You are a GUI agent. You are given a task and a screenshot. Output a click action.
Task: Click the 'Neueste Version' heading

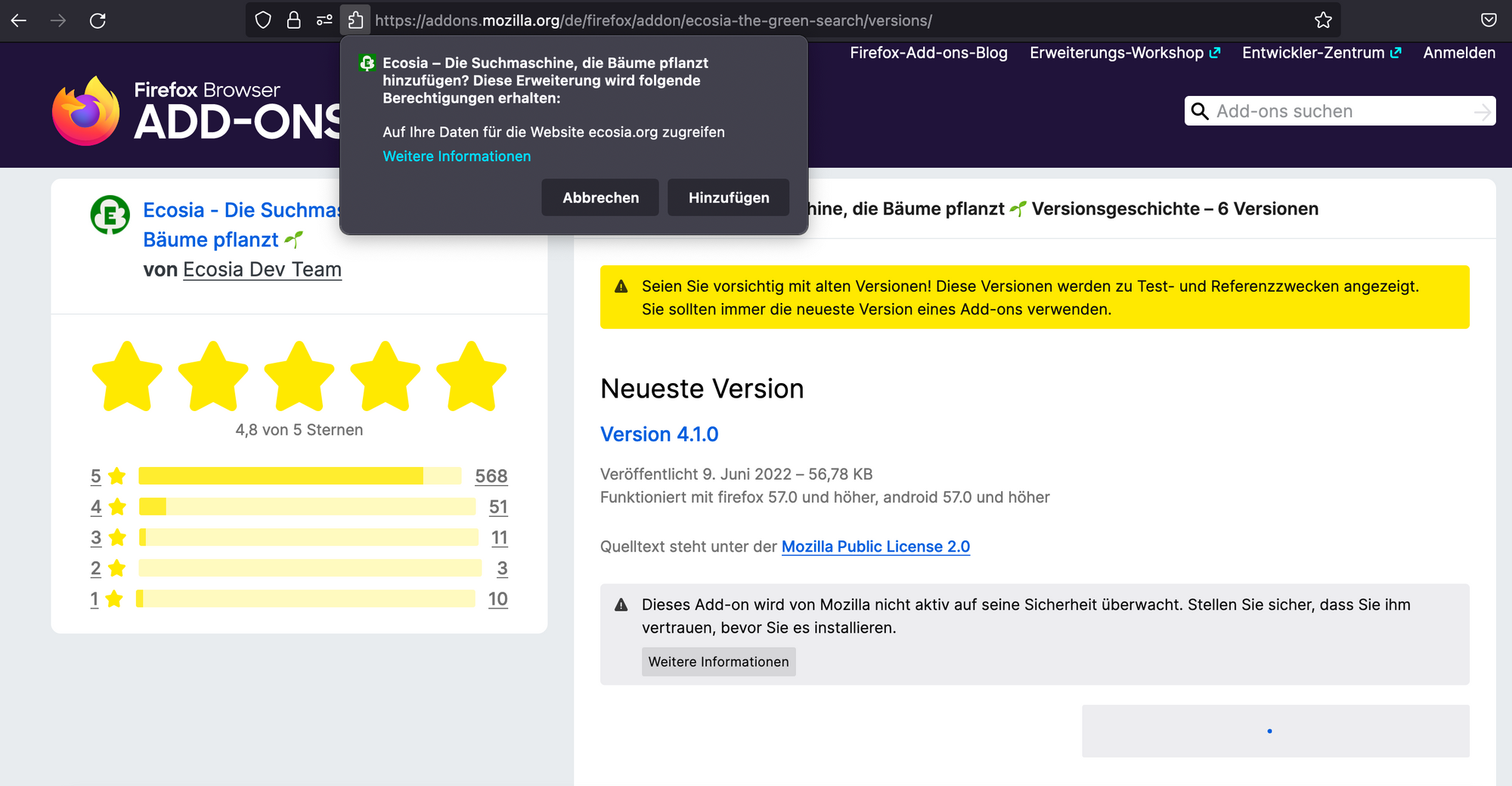click(x=702, y=388)
